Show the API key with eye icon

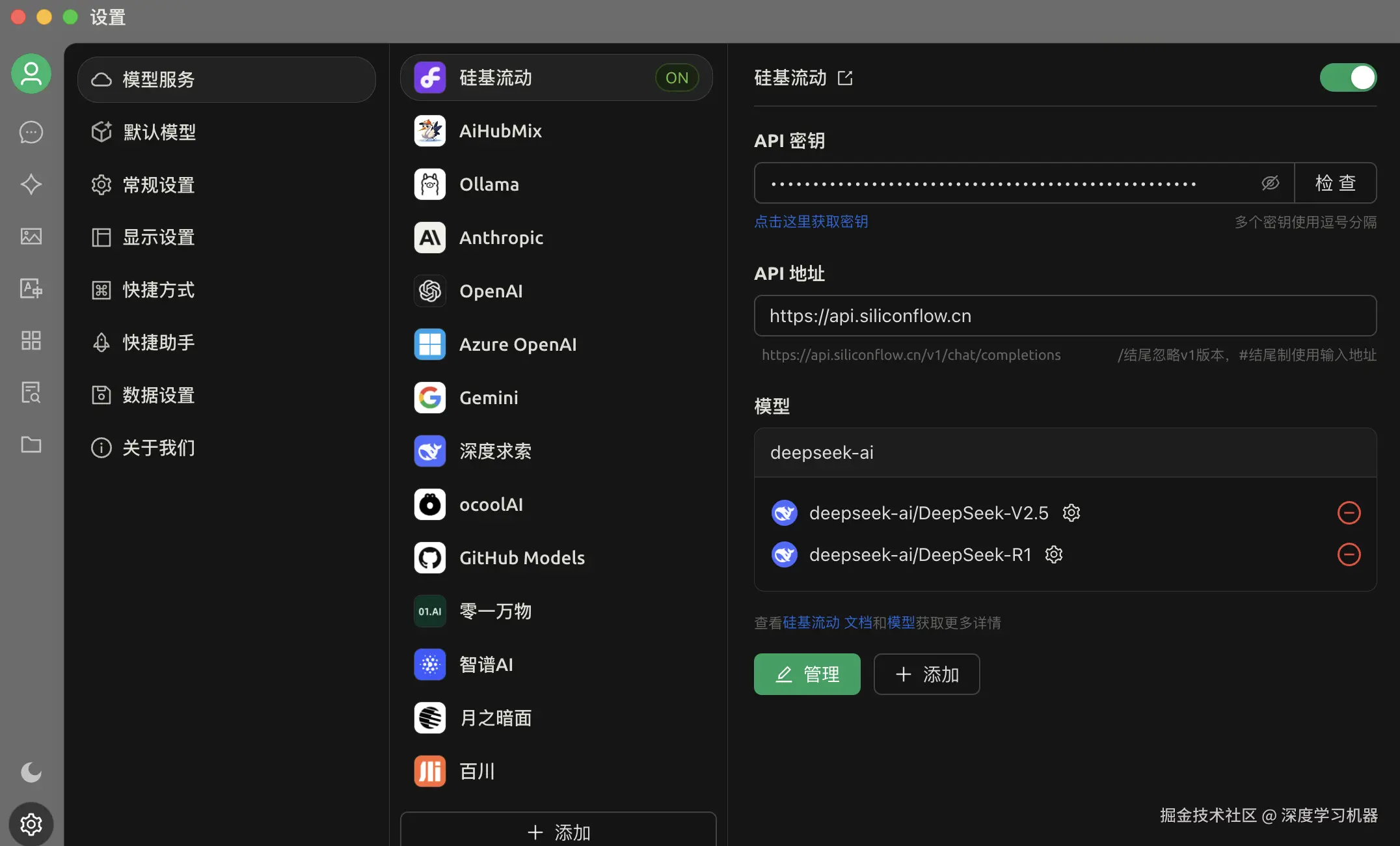point(1270,183)
